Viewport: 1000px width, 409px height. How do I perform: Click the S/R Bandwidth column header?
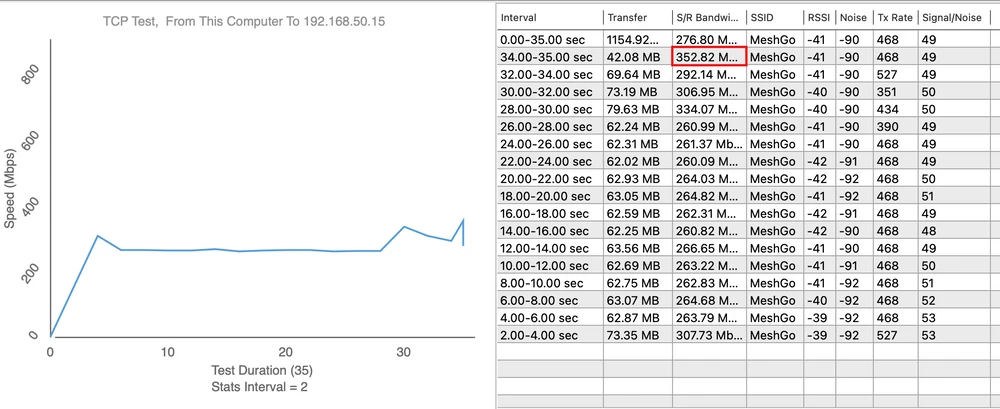[x=708, y=18]
